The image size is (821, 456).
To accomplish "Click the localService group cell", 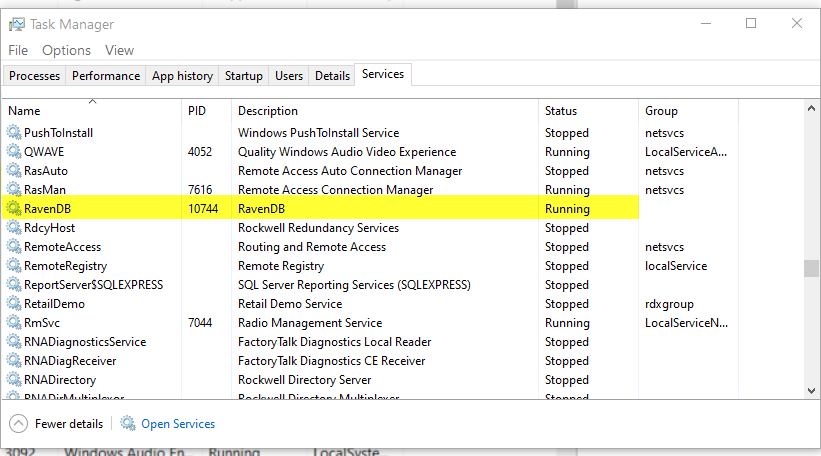I will click(x=676, y=266).
